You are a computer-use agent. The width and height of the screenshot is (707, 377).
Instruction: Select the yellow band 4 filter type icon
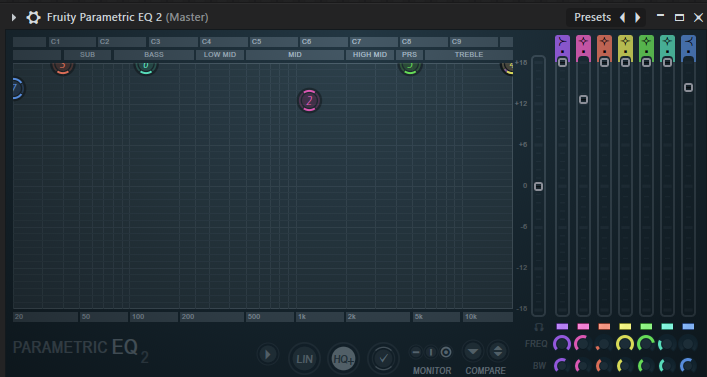coord(625,42)
